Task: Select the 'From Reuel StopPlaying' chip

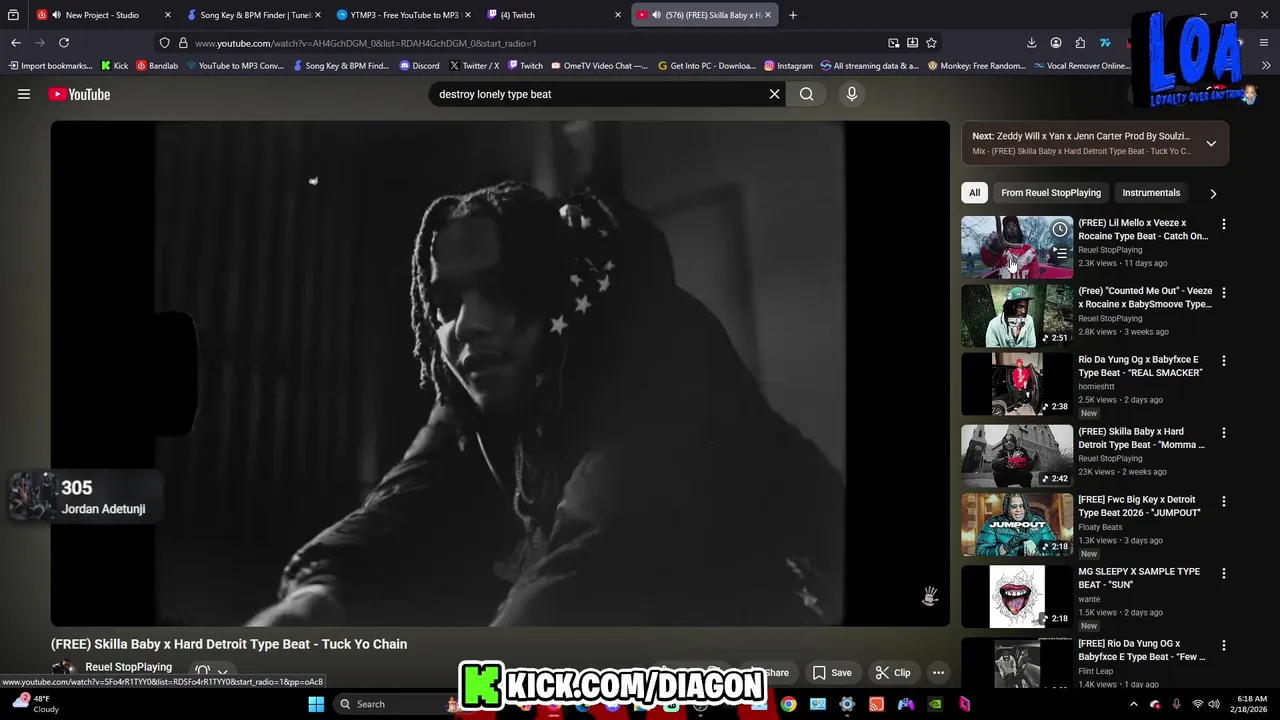Action: [1051, 193]
